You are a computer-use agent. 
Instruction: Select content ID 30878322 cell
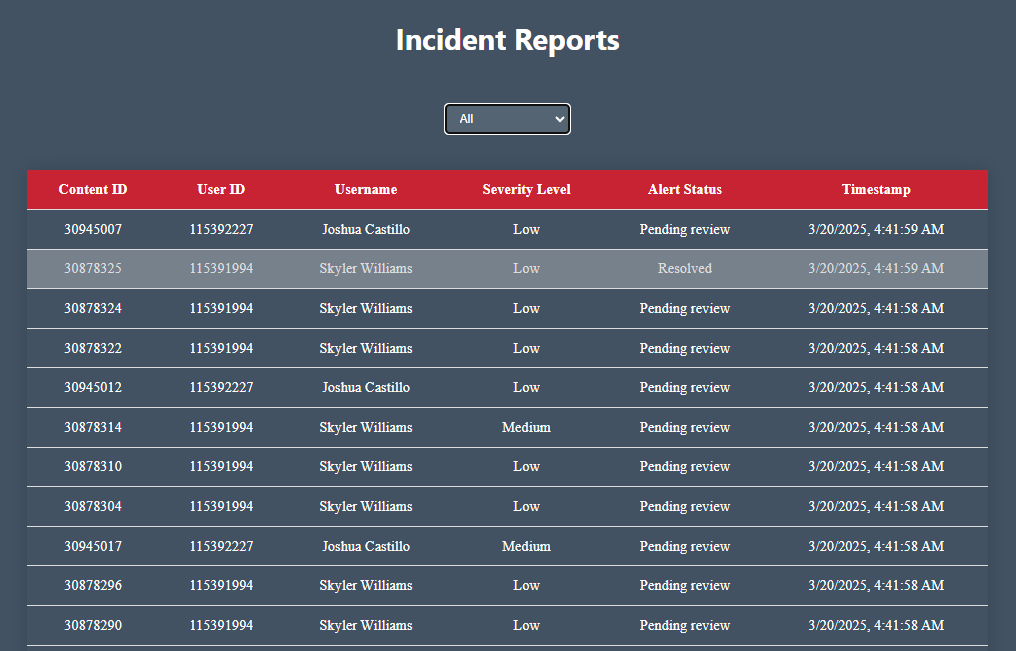tap(93, 348)
